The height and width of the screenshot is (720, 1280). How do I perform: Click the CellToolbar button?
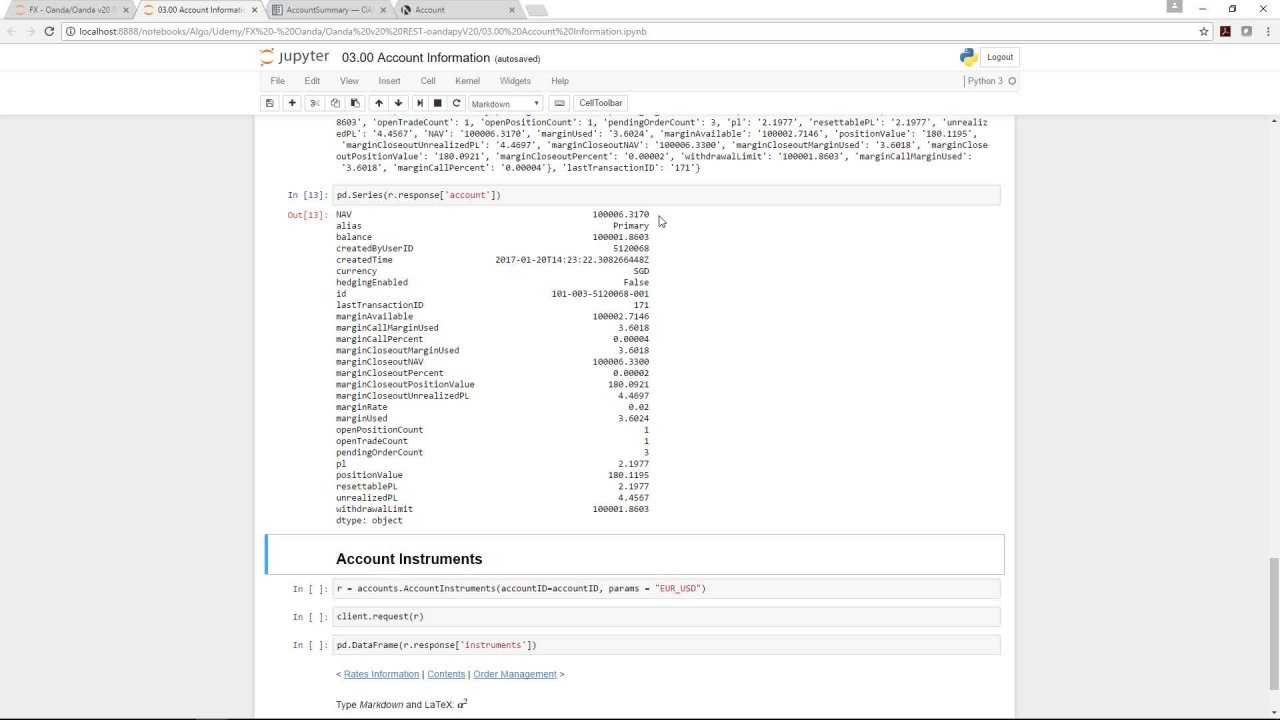pyautogui.click(x=601, y=103)
